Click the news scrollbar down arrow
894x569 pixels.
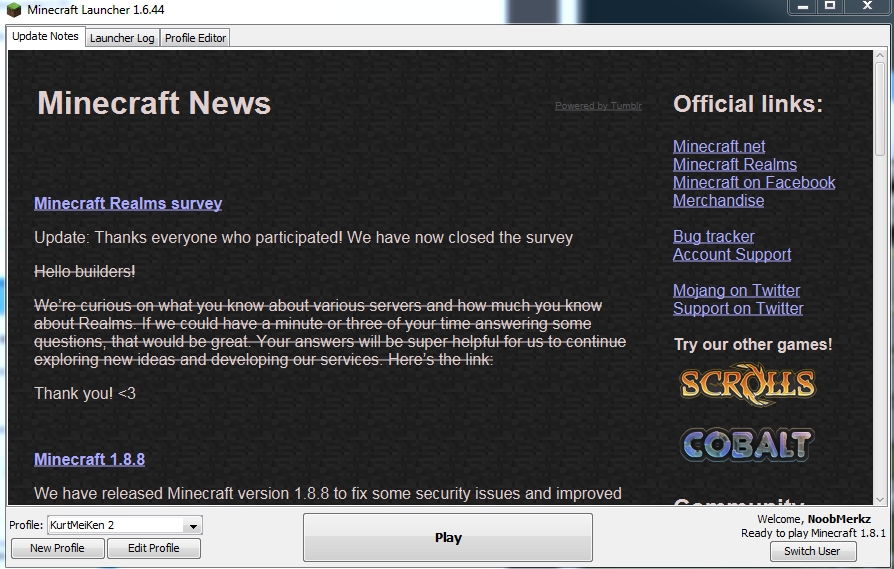(x=880, y=499)
